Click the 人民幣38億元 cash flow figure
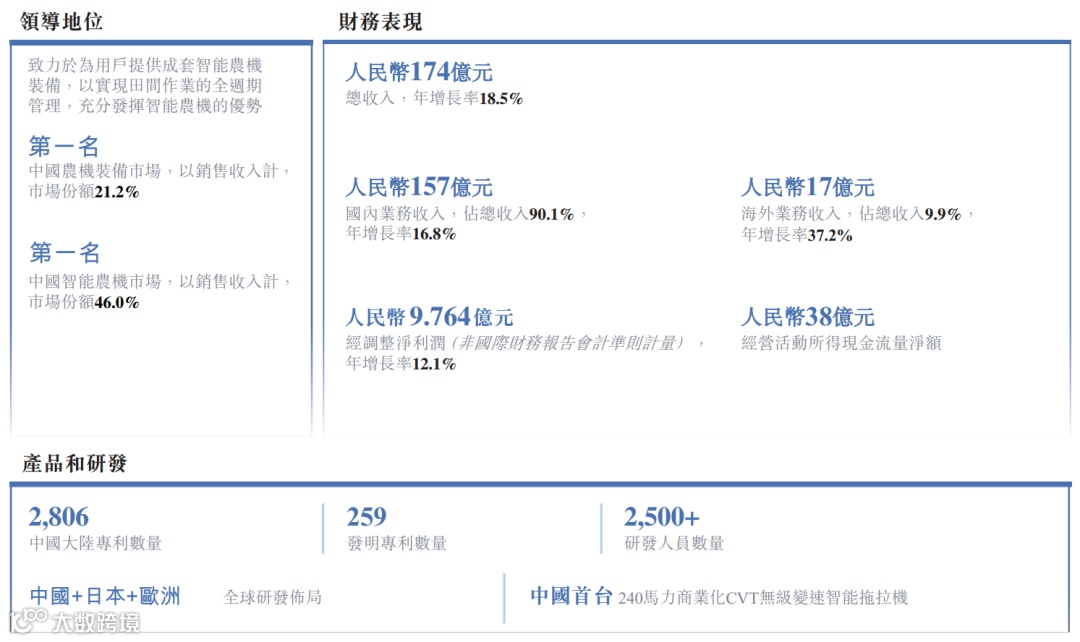 pyautogui.click(x=808, y=317)
